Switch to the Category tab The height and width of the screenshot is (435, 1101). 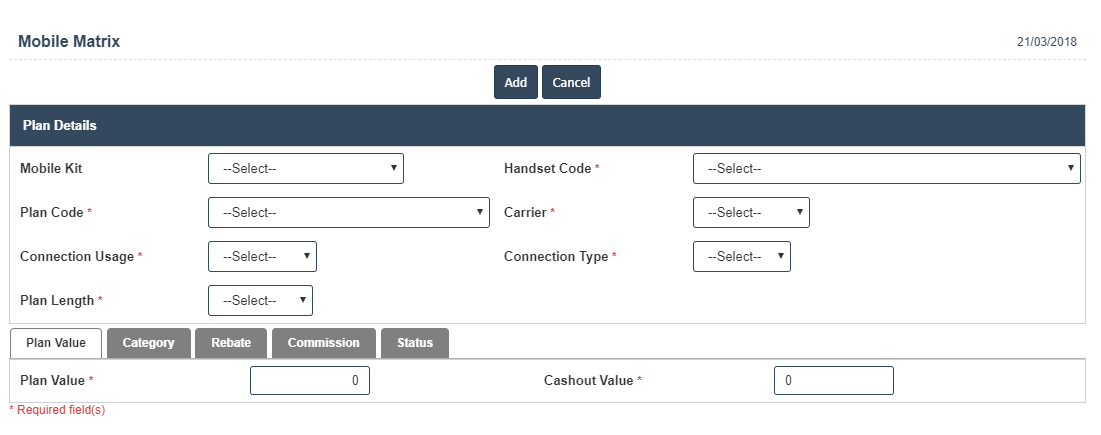pos(148,343)
